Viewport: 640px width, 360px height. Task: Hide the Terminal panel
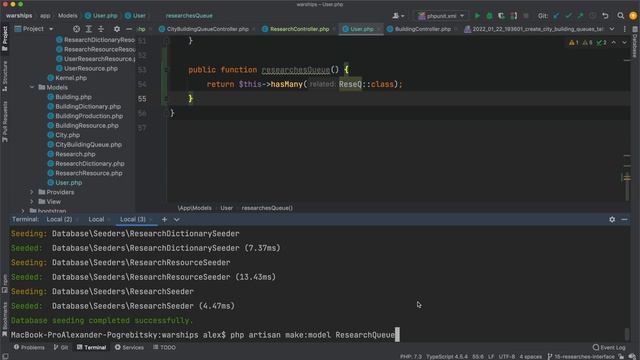tap(624, 220)
